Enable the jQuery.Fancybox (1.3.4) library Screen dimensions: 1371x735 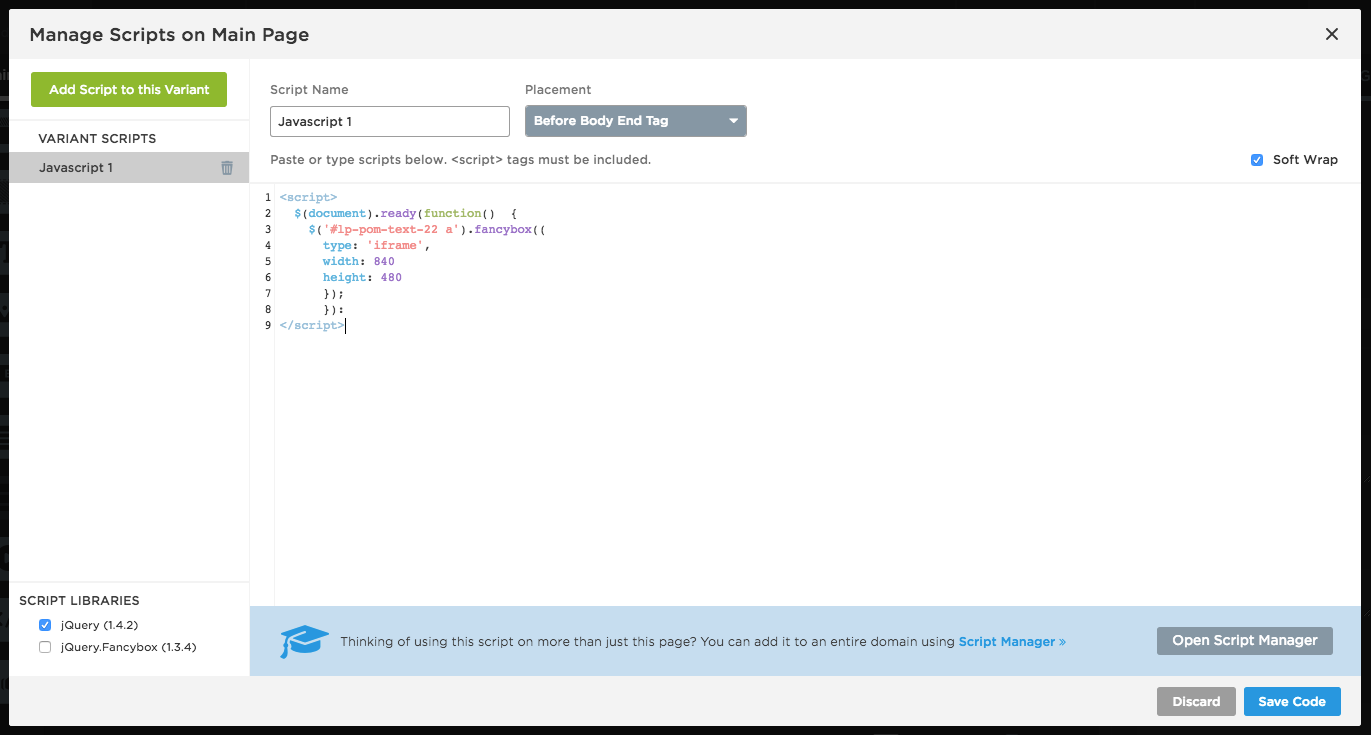[45, 647]
